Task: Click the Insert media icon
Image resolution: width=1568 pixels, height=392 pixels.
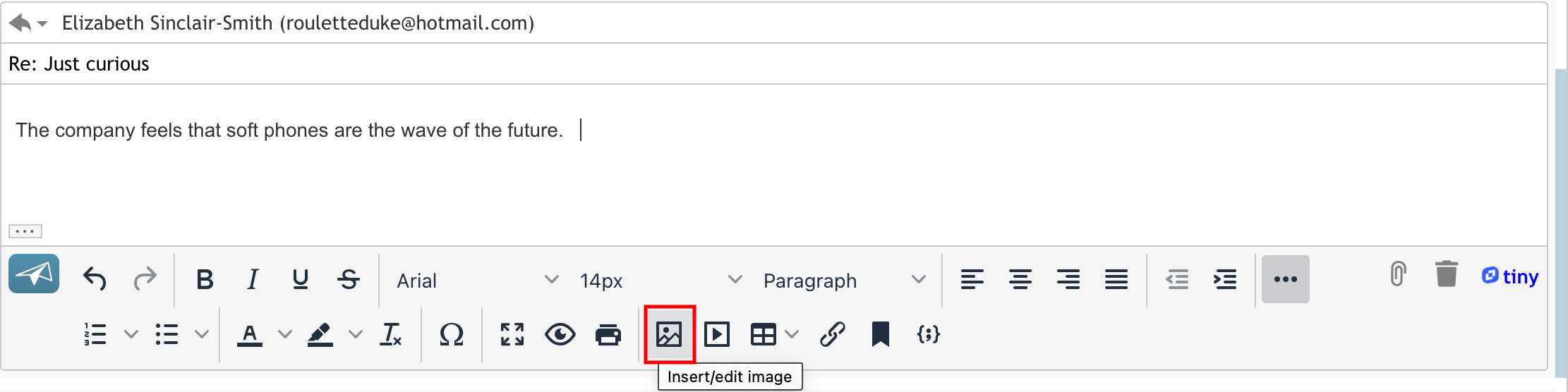Action: coord(717,334)
